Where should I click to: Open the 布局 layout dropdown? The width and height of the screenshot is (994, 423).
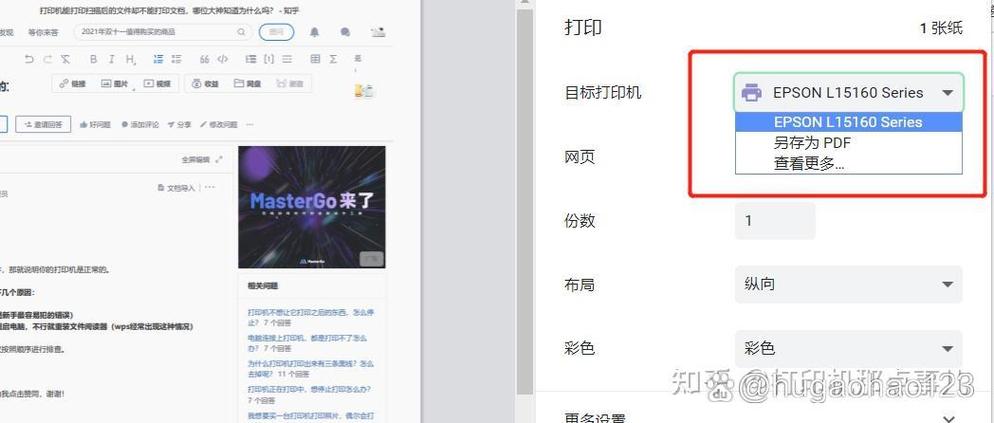[849, 284]
